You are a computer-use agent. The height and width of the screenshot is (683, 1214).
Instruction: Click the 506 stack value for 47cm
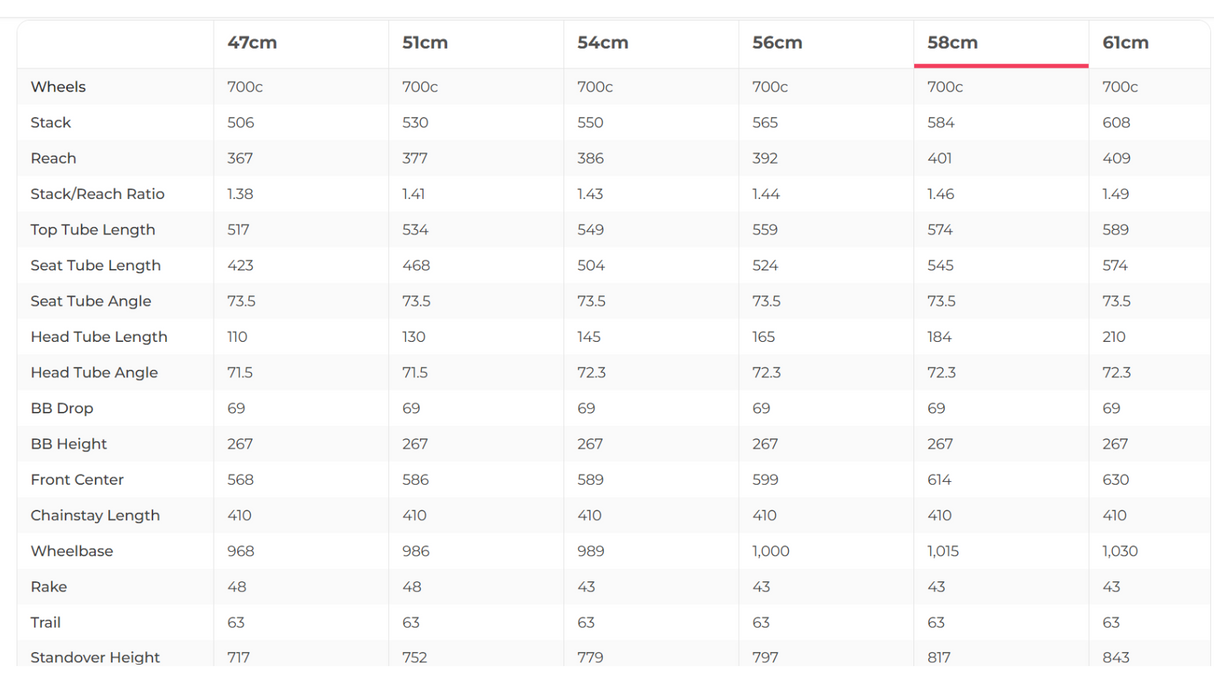click(240, 123)
